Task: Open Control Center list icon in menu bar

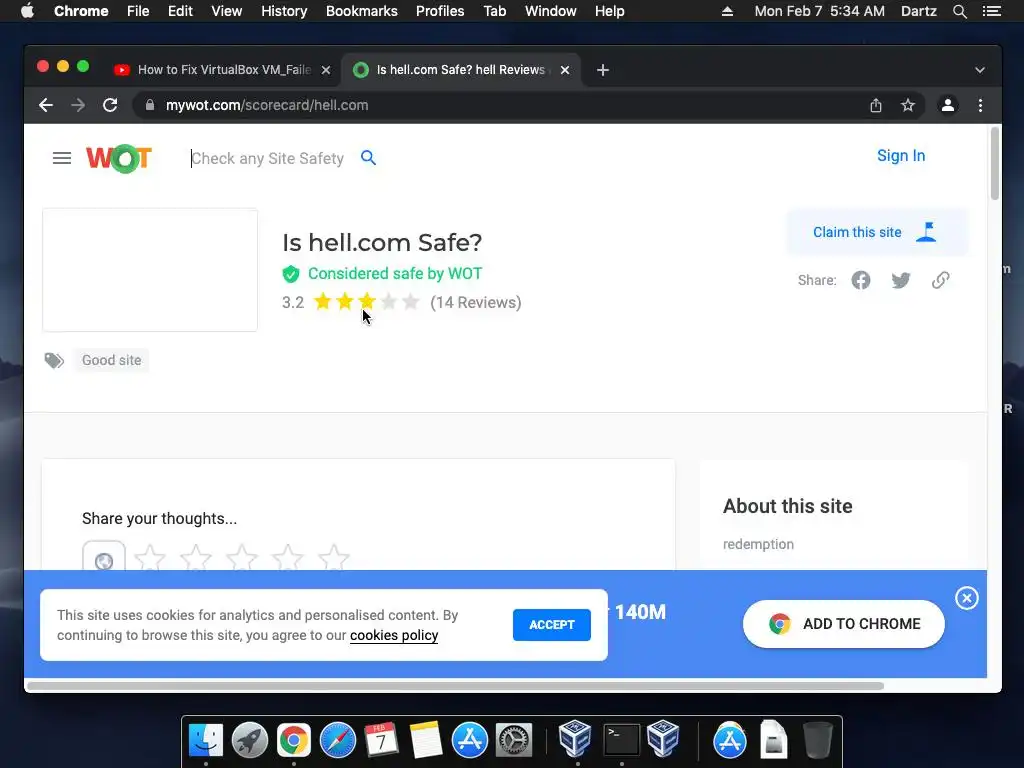Action: point(992,11)
